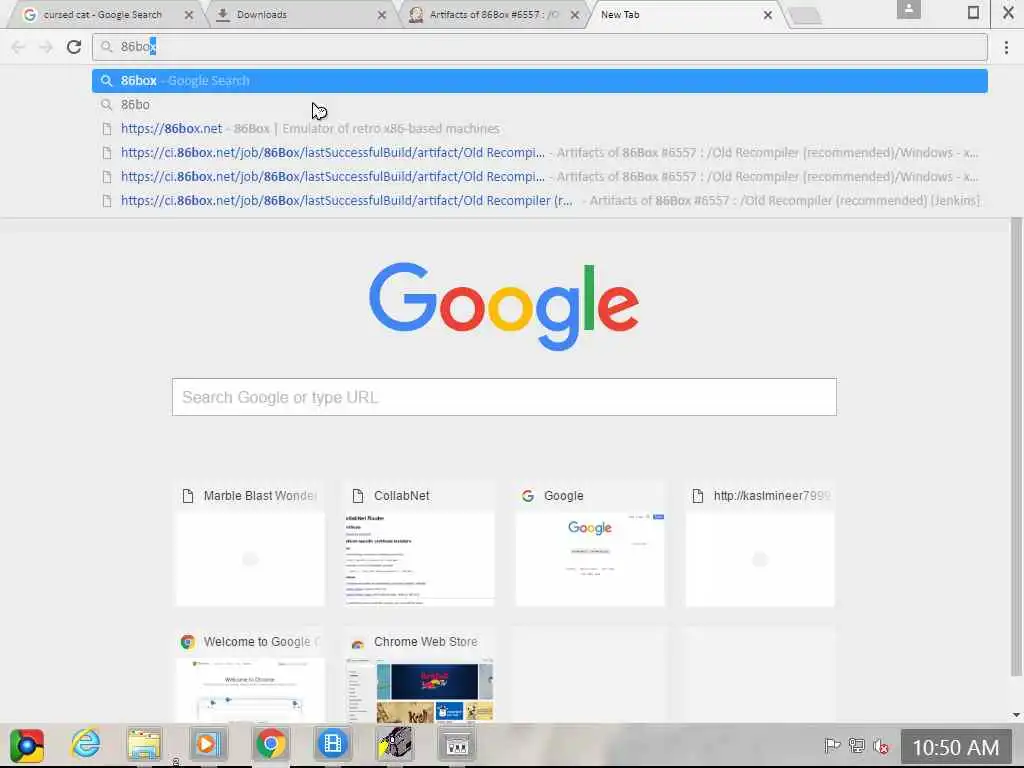The width and height of the screenshot is (1024, 768).
Task: Click the Search Google or type URL box
Action: (504, 397)
